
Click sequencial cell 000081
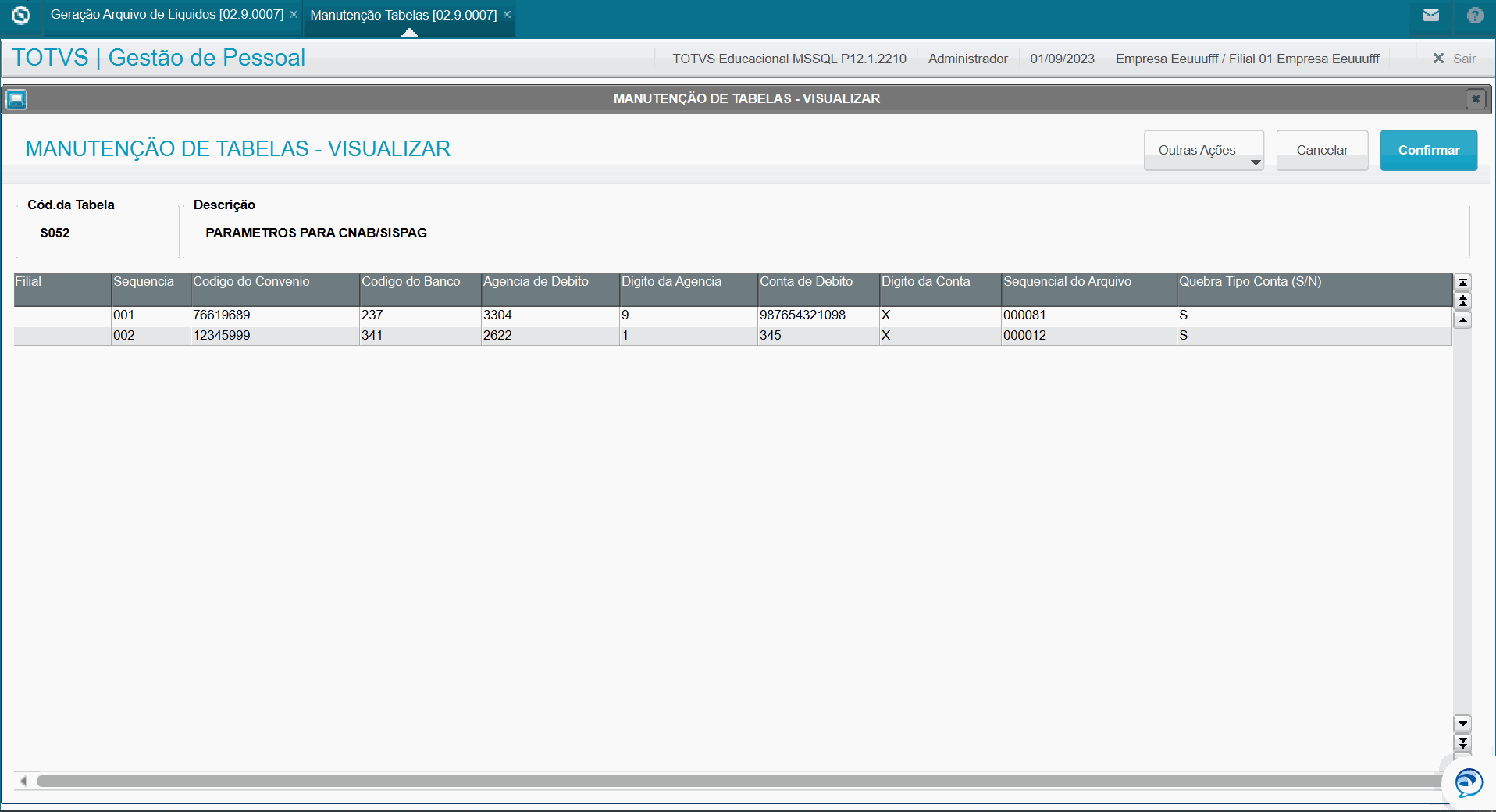[1088, 315]
